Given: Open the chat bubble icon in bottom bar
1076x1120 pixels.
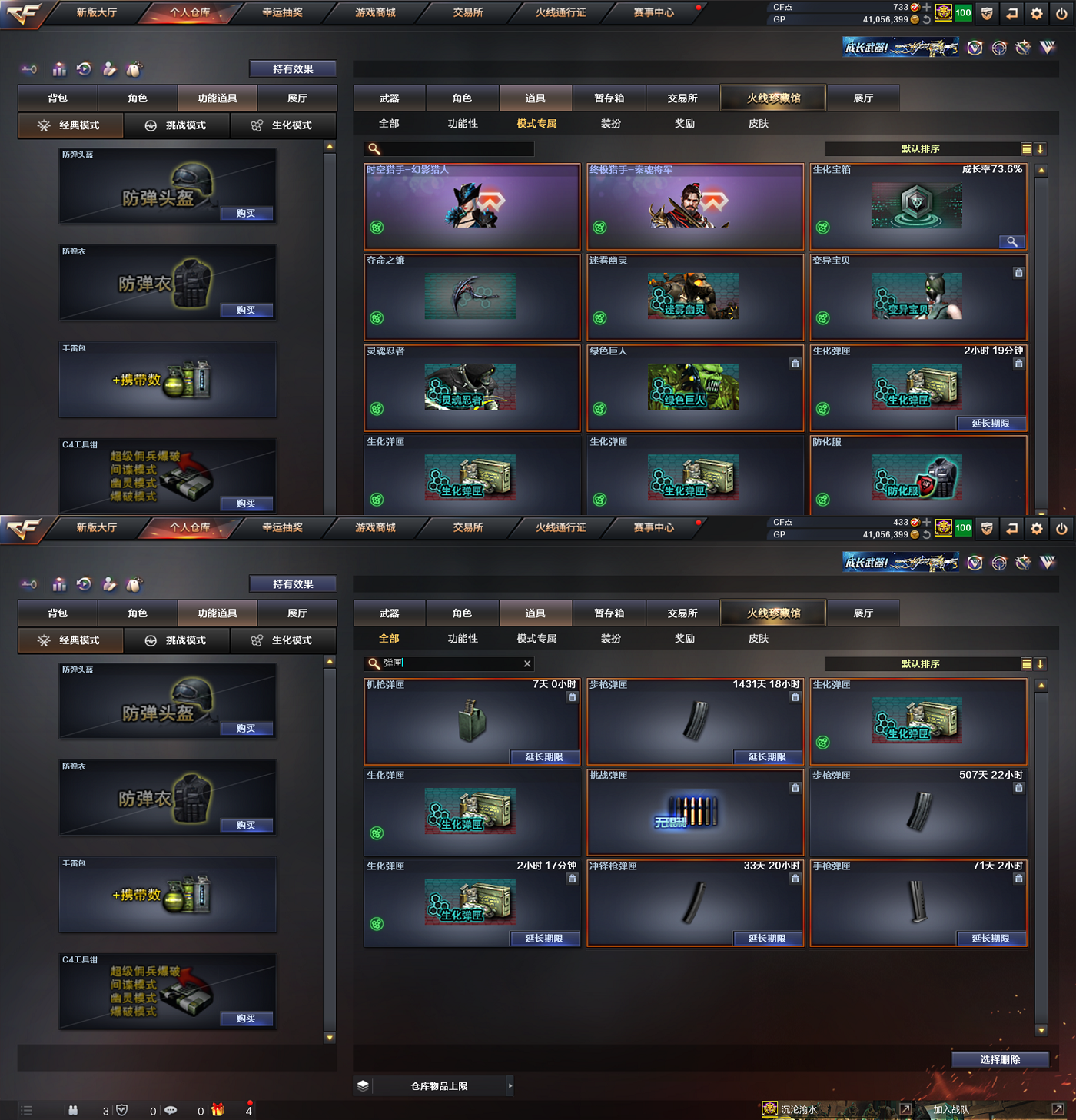Looking at the screenshot, I should [171, 1110].
